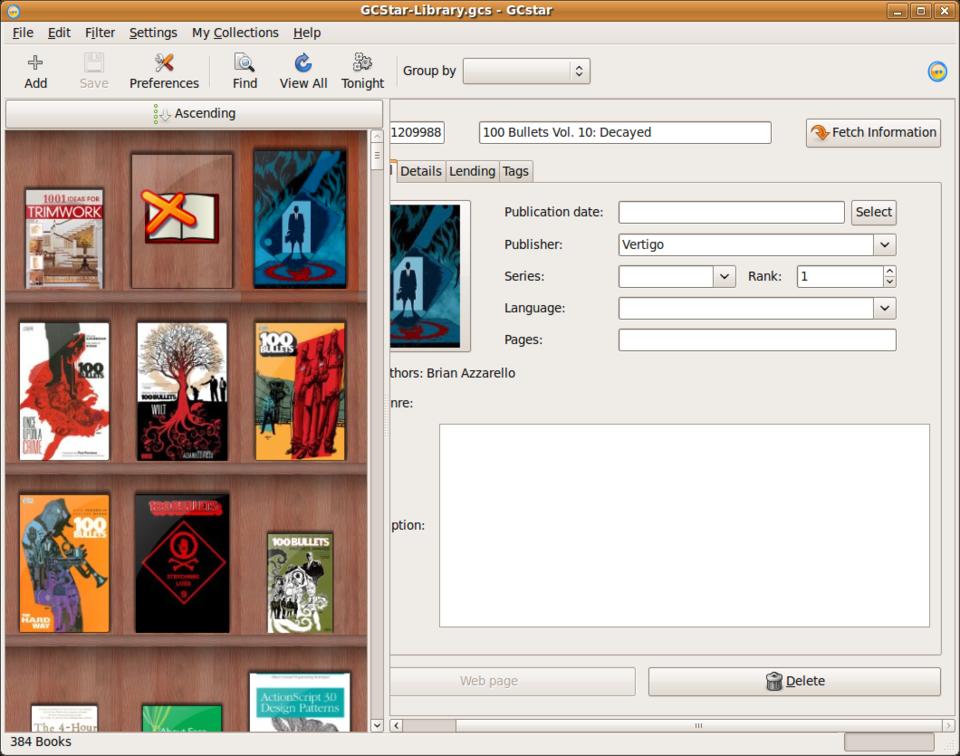Switch to the Lending tab
The width and height of the screenshot is (960, 756).
point(472,171)
